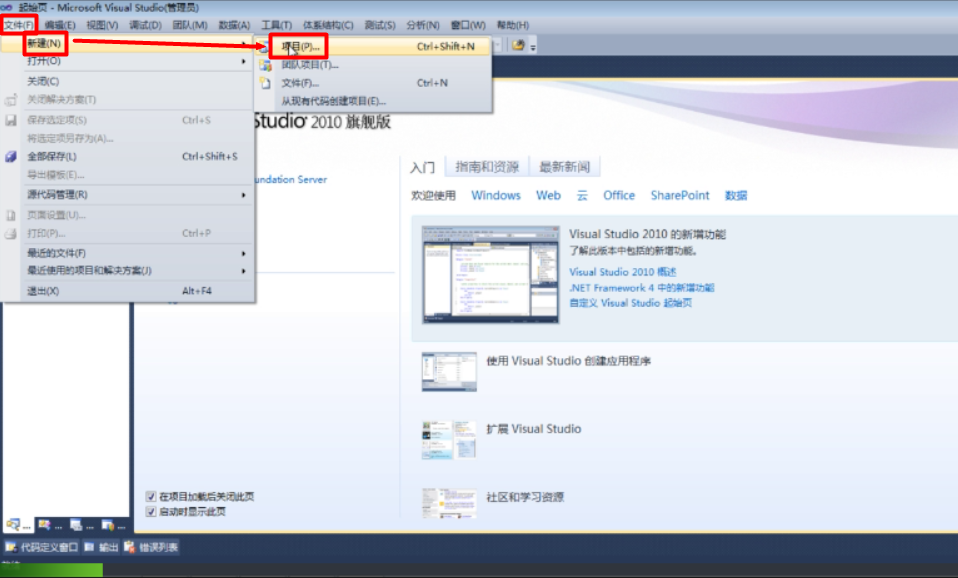
Task: Toggle 在项目加载后关闭此页 checkbox
Action: pos(151,496)
